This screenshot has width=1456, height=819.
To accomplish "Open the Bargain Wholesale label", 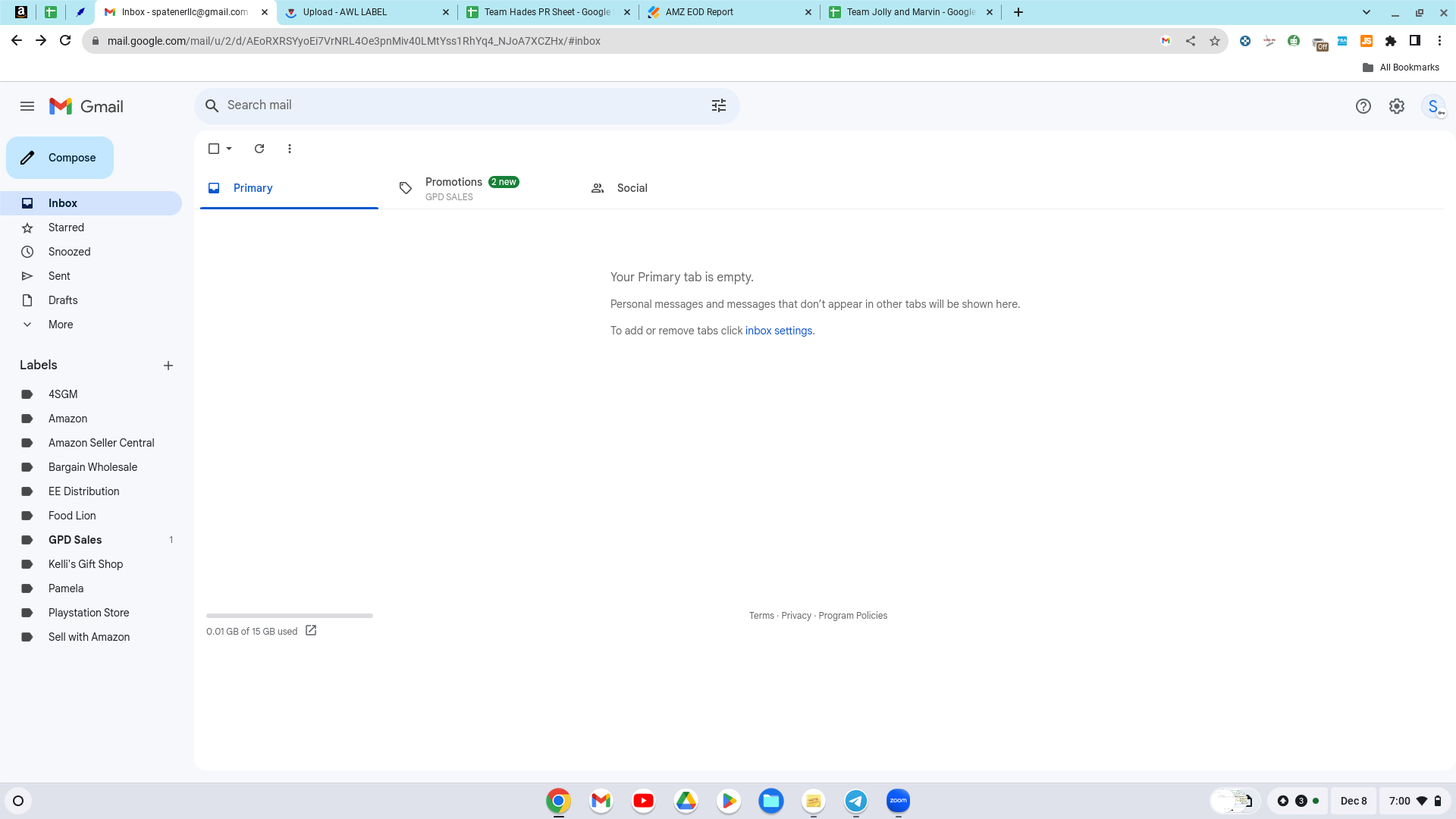I will (91, 467).
